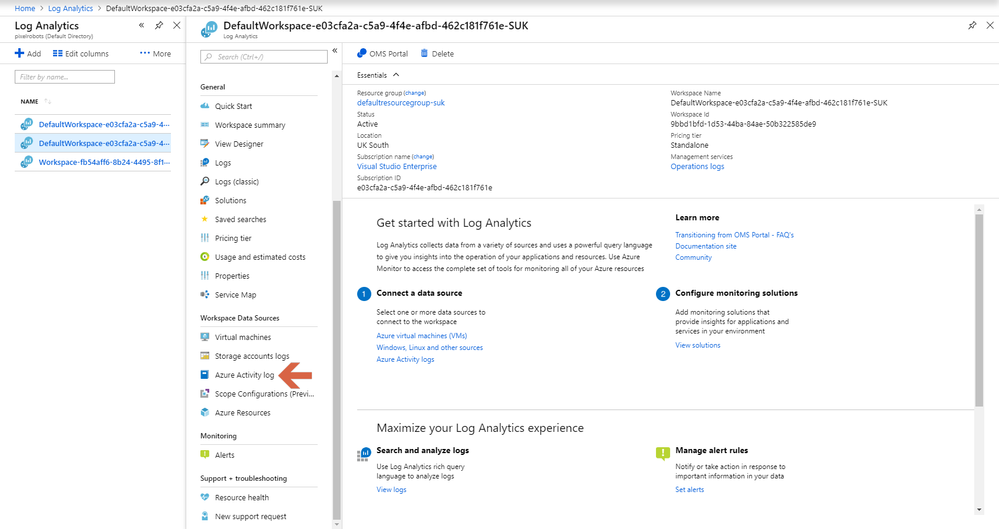Click the main content vertical scrollbar
Image resolution: width=999 pixels, height=529 pixels.
(979, 310)
